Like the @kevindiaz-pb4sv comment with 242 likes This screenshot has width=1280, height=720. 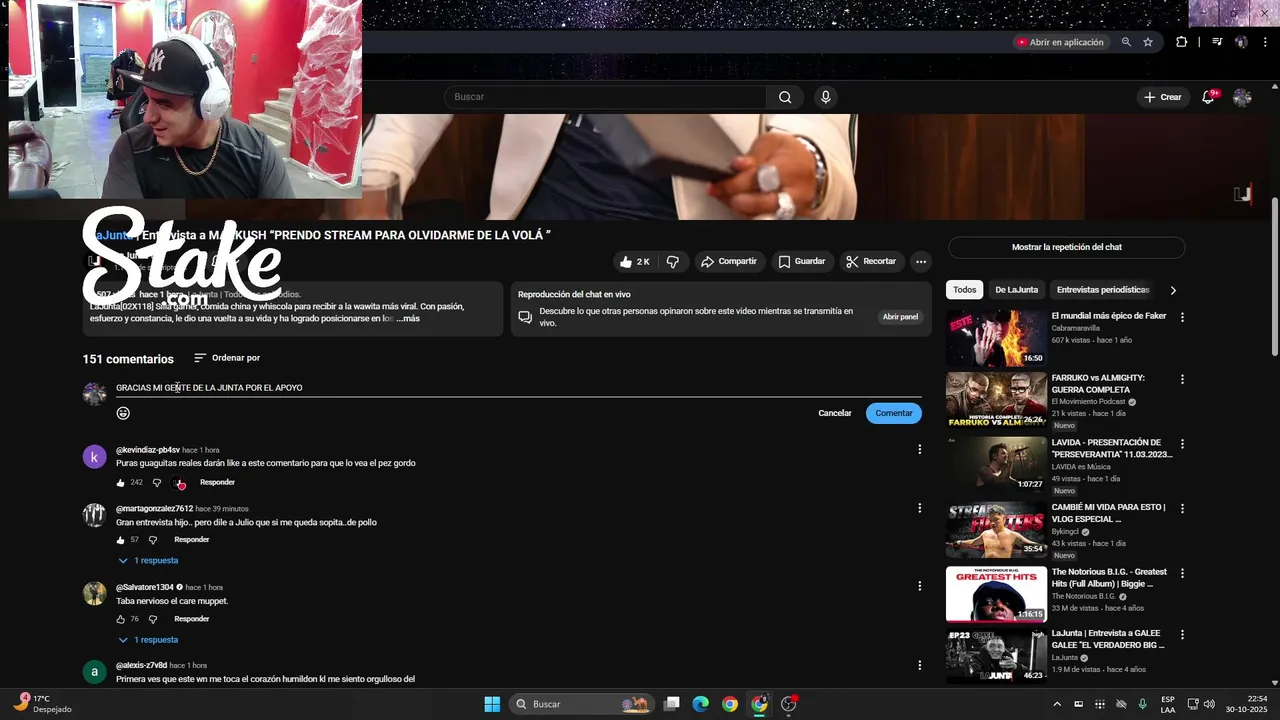click(121, 483)
